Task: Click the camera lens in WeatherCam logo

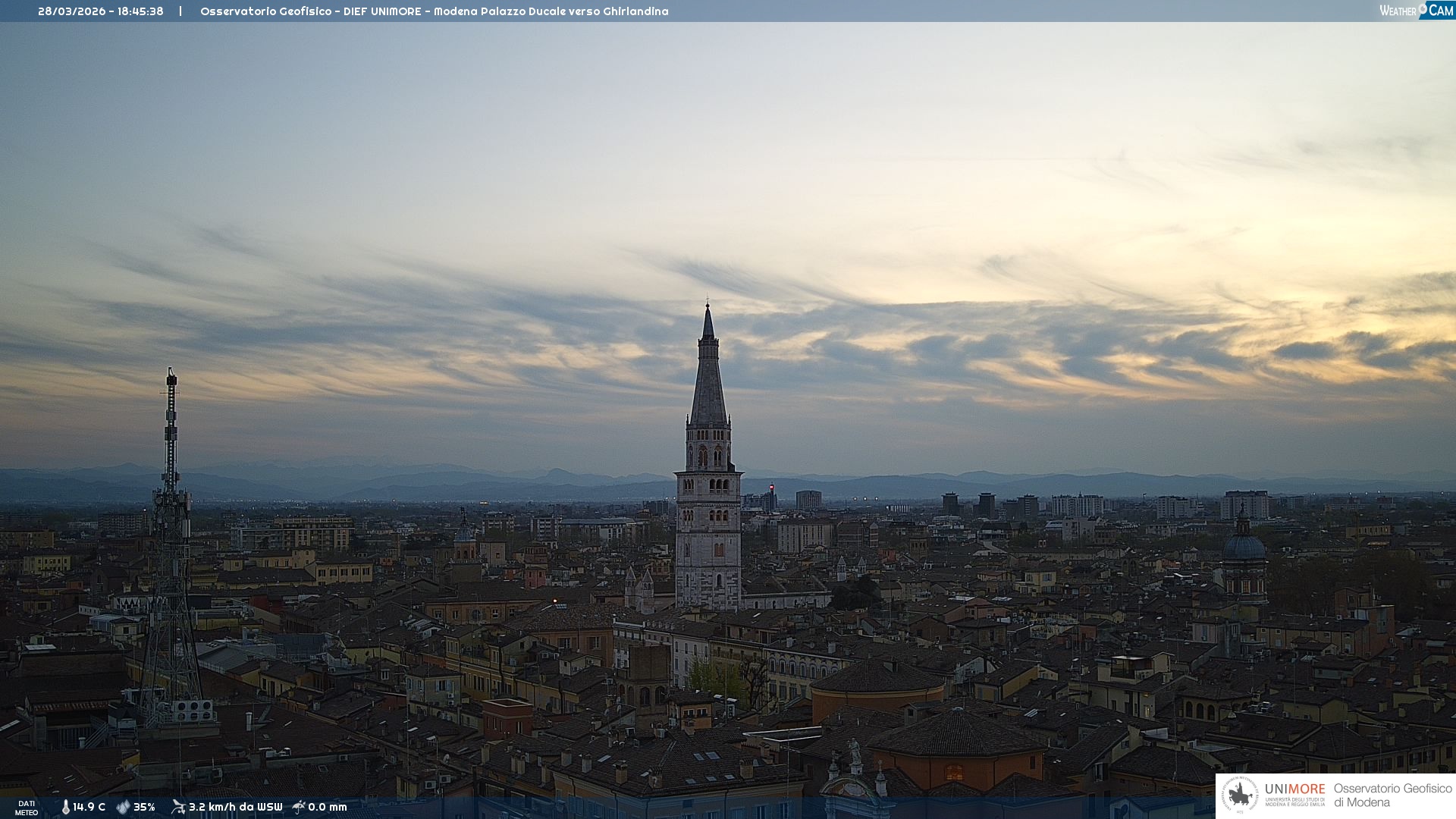Action: (1423, 9)
